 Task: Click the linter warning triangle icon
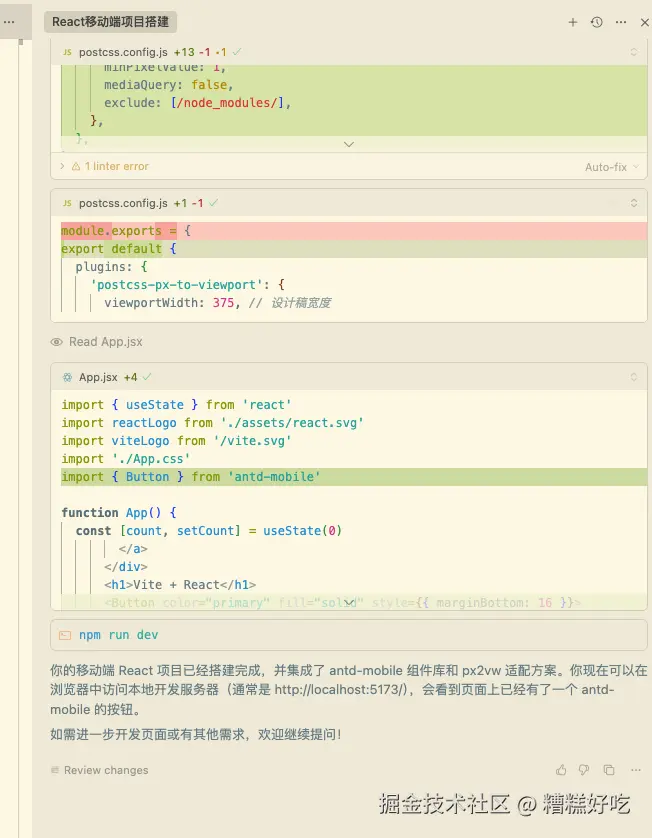tap(76, 166)
